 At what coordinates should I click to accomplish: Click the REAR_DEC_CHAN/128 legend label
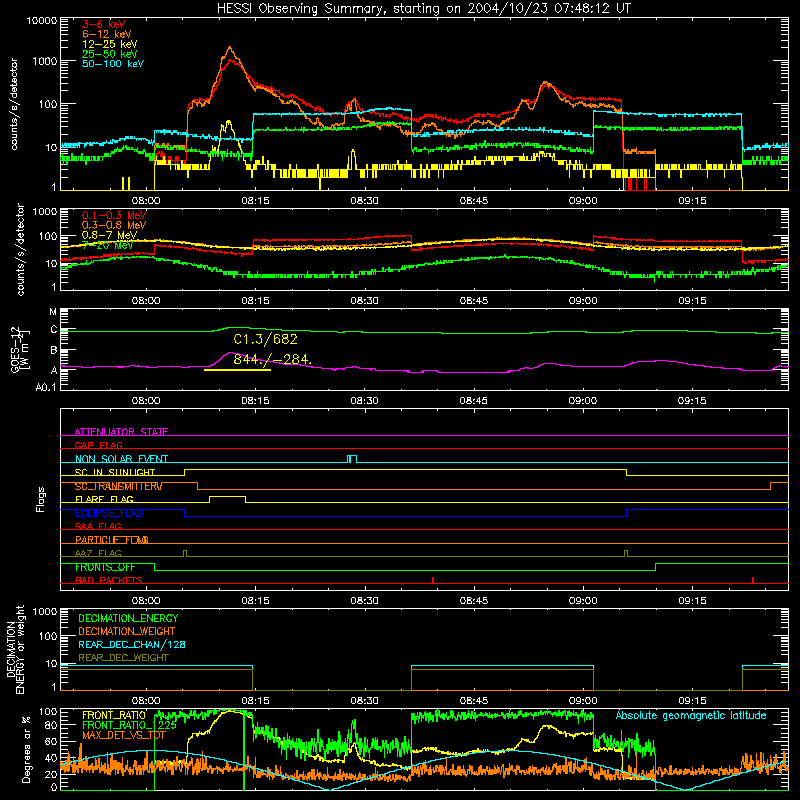click(132, 644)
